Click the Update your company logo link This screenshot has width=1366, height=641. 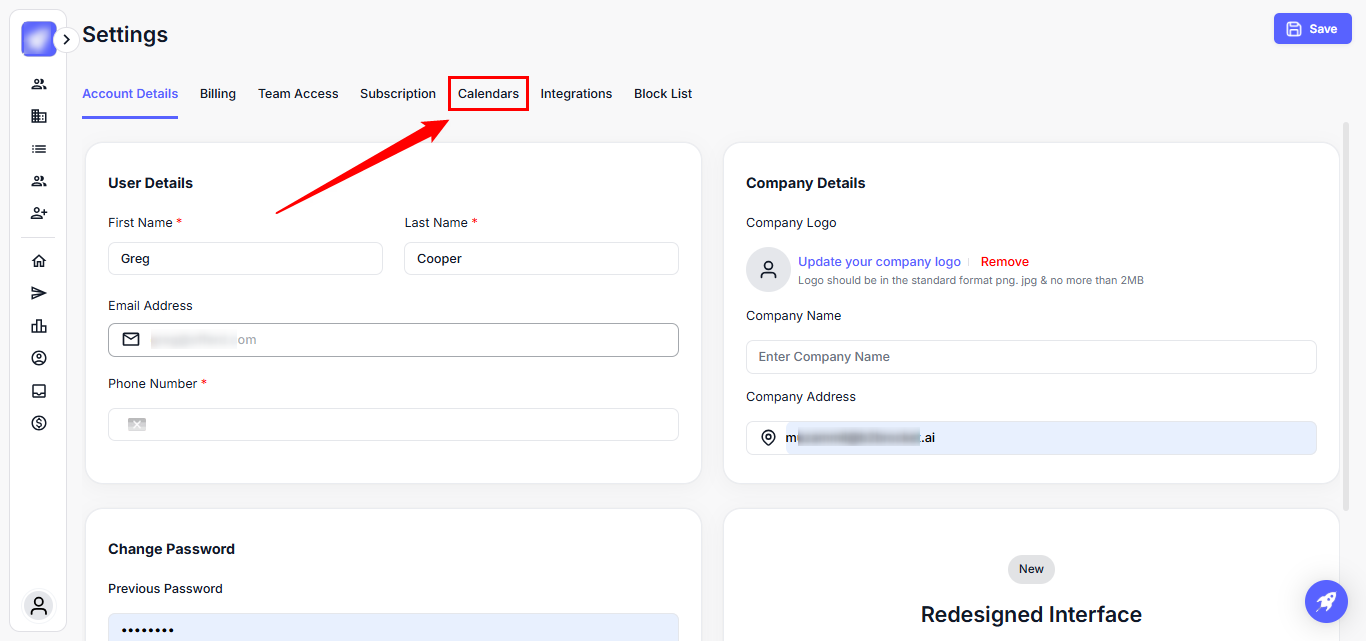tap(879, 262)
